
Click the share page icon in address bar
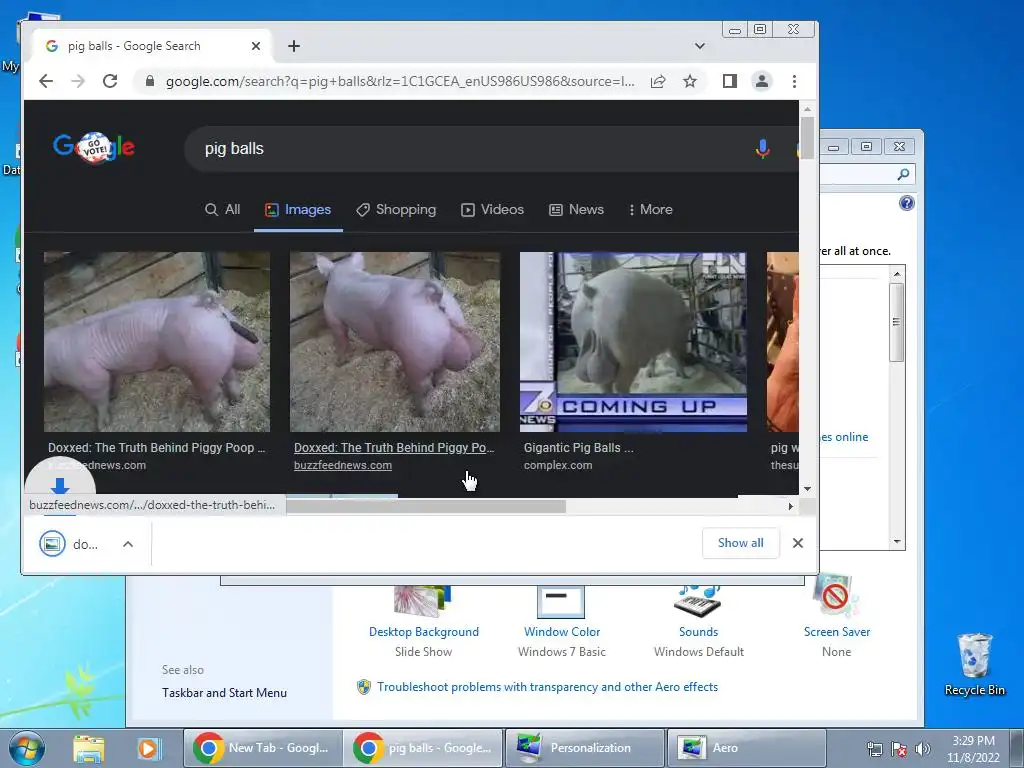[658, 81]
